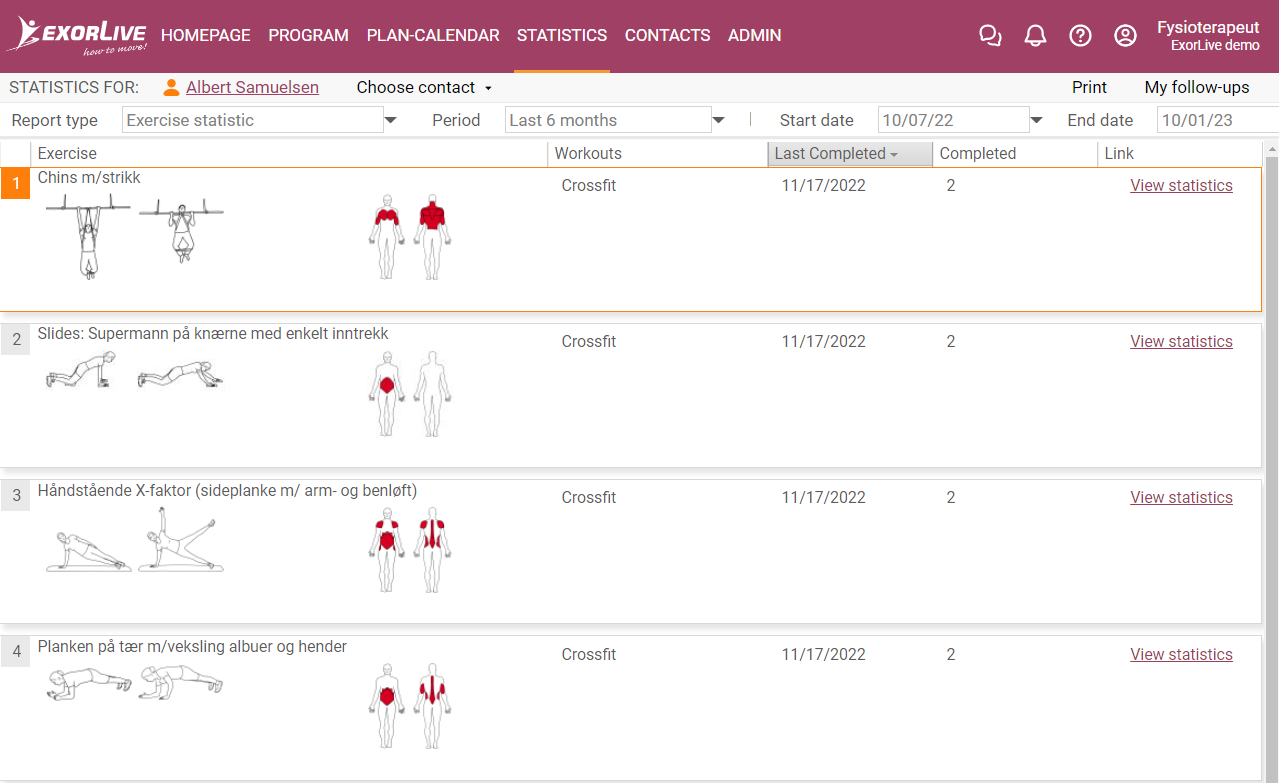Sort by Completed column header
Screen dimensions: 1279x783
(1015, 154)
